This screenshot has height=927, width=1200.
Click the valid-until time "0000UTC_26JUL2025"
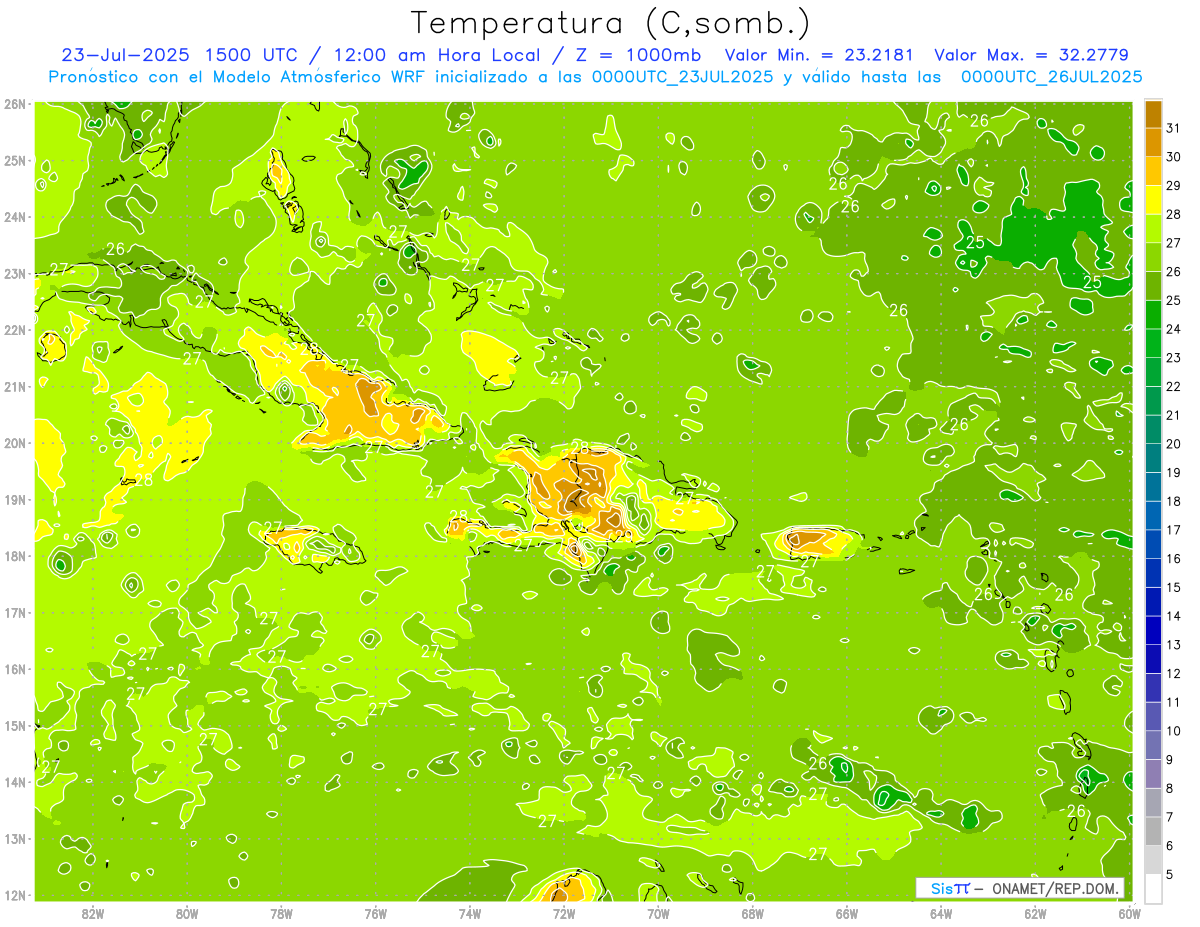tap(1051, 76)
